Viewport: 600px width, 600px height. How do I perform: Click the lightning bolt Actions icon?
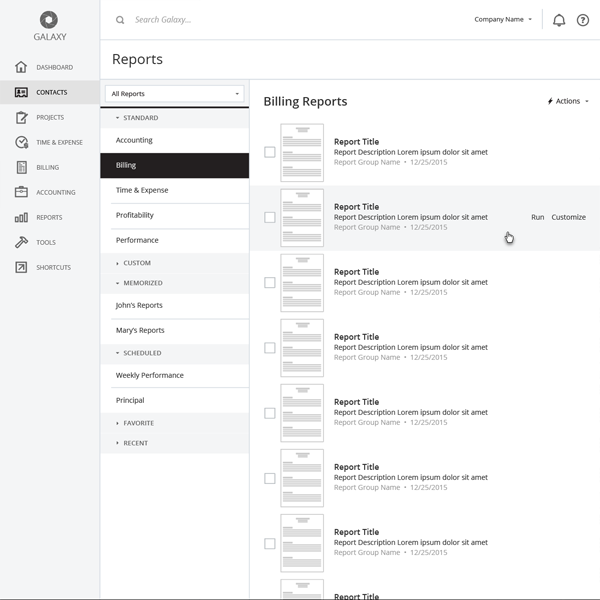(x=550, y=101)
